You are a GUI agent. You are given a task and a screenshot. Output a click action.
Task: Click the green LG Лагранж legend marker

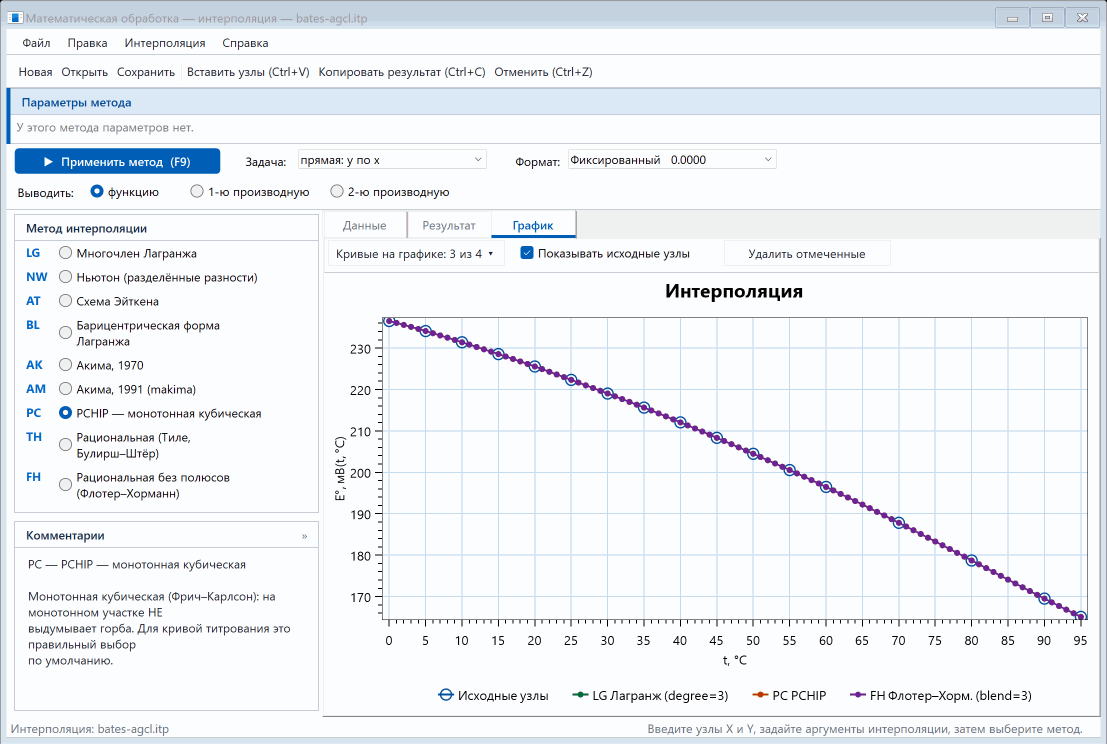click(580, 695)
